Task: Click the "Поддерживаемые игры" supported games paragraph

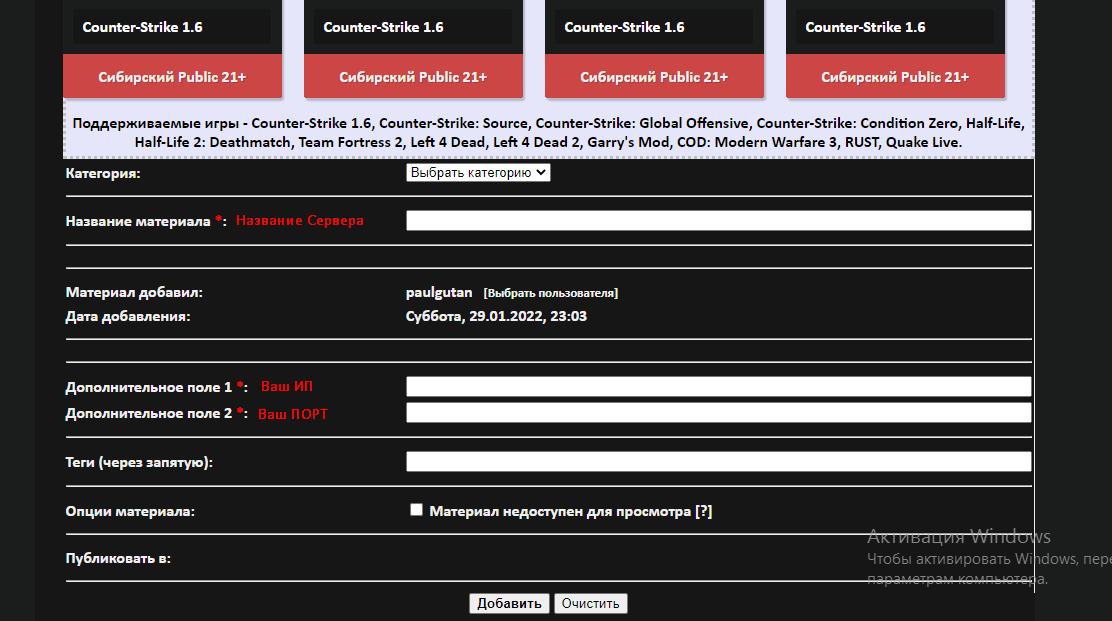Action: click(548, 133)
